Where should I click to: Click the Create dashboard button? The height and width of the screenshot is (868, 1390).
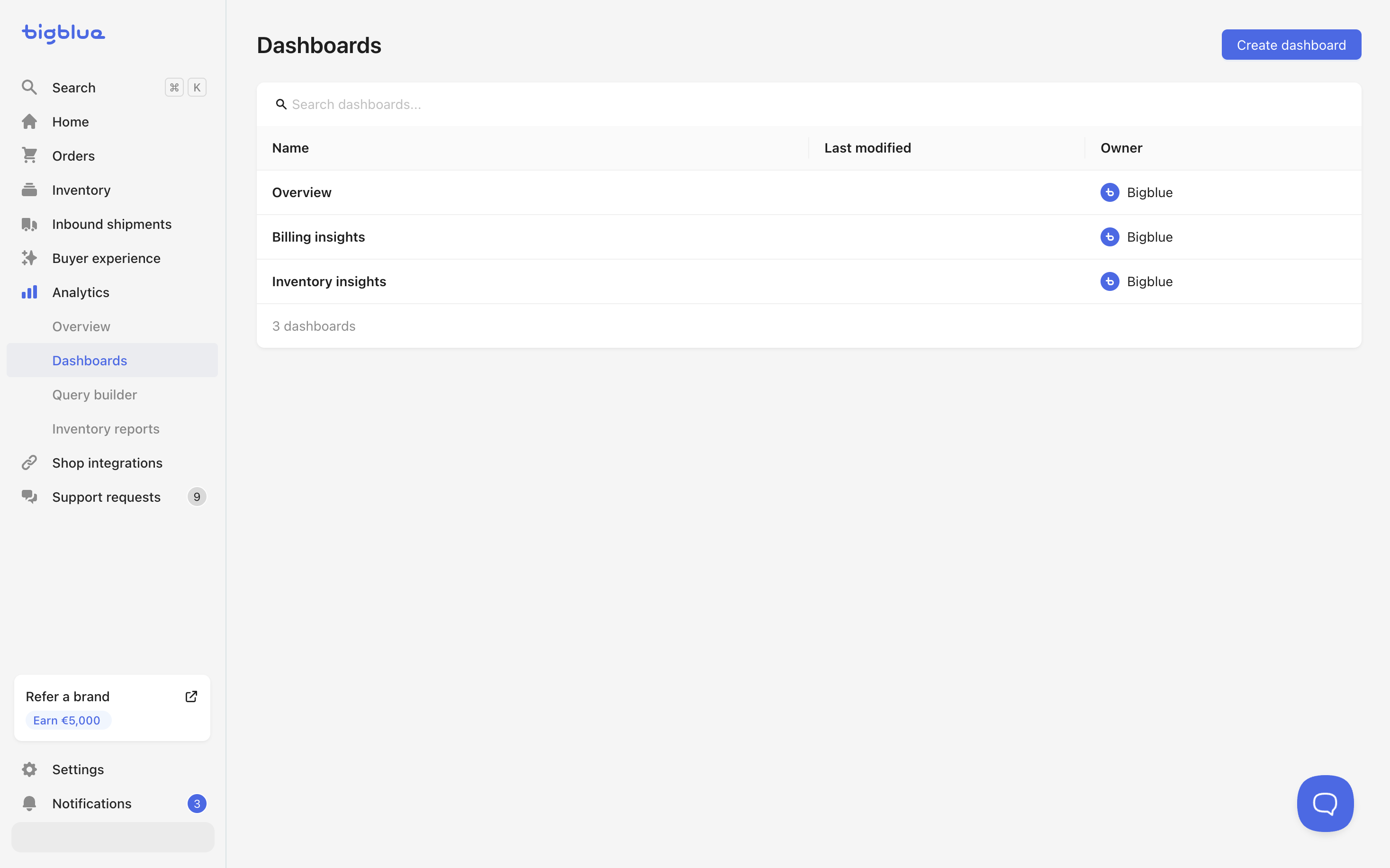point(1291,45)
